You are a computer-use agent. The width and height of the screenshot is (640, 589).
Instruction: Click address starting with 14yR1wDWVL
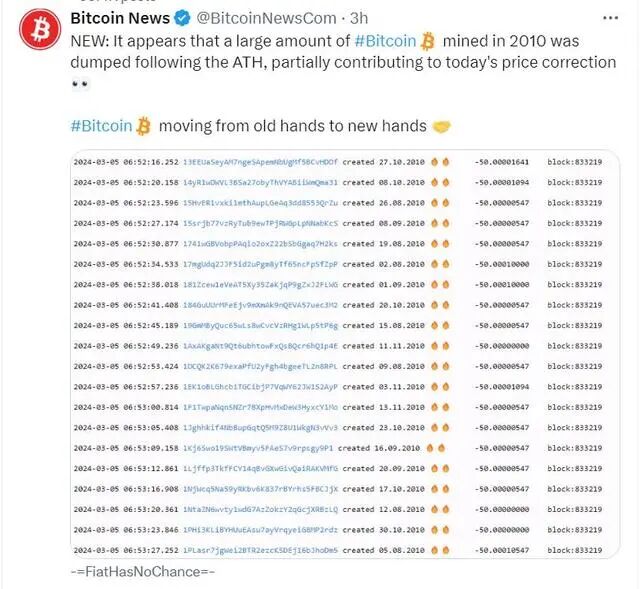tap(260, 183)
